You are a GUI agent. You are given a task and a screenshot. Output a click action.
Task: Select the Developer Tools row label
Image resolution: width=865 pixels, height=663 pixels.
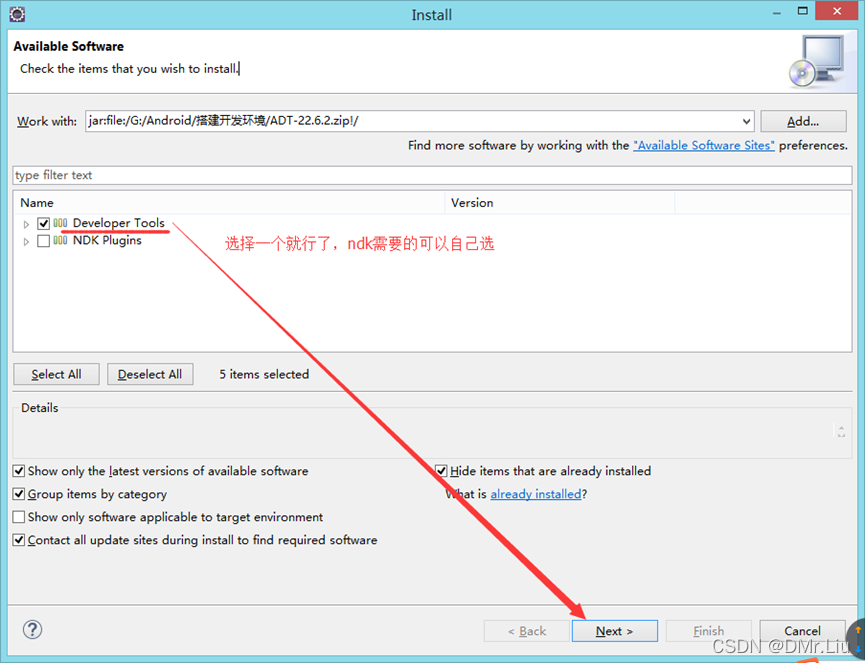119,223
